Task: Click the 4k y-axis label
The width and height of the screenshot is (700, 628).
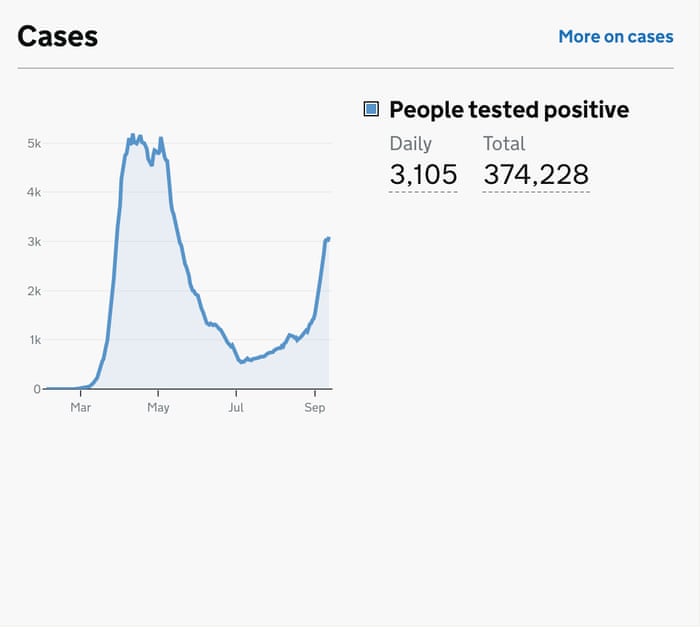Action: click(x=34, y=192)
